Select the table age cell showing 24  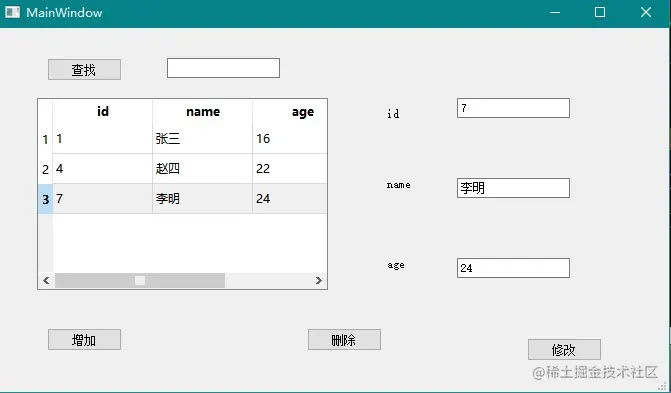[x=290, y=199]
